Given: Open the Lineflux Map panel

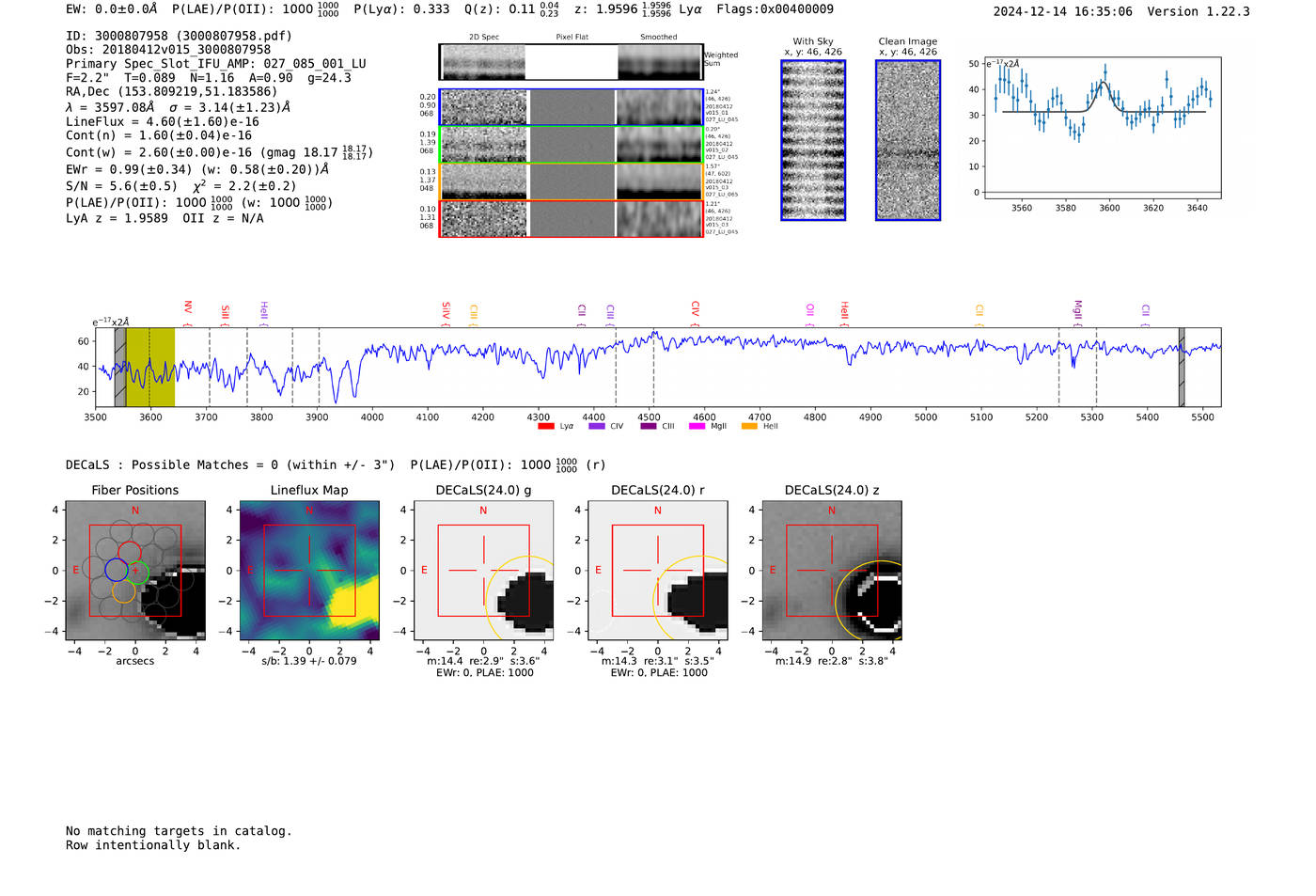Looking at the screenshot, I should [309, 571].
